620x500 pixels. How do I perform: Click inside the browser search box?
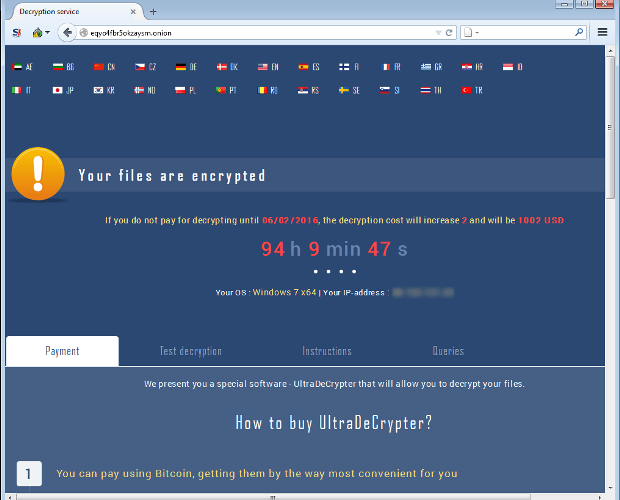525,32
